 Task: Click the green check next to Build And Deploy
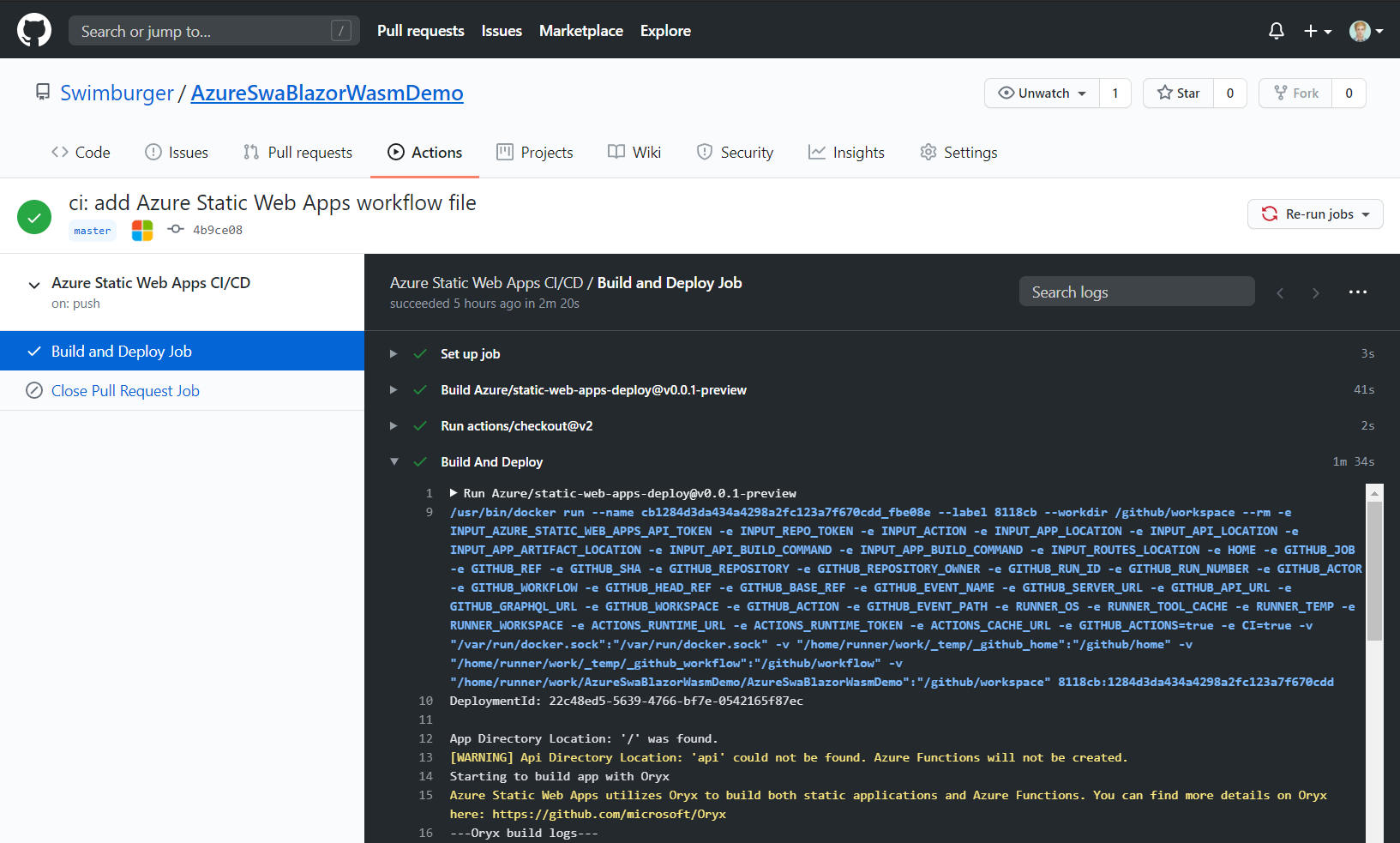pos(420,461)
